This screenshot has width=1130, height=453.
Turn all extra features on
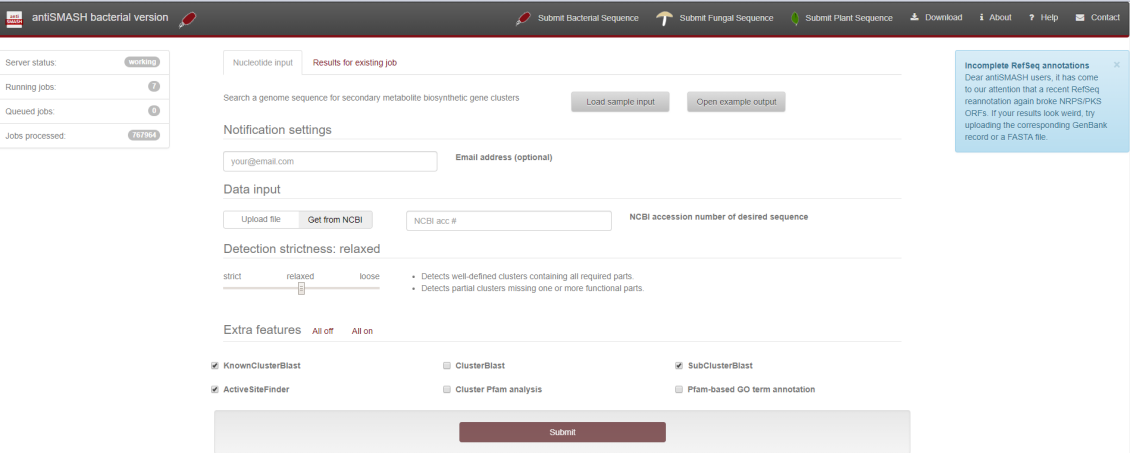(x=362, y=331)
